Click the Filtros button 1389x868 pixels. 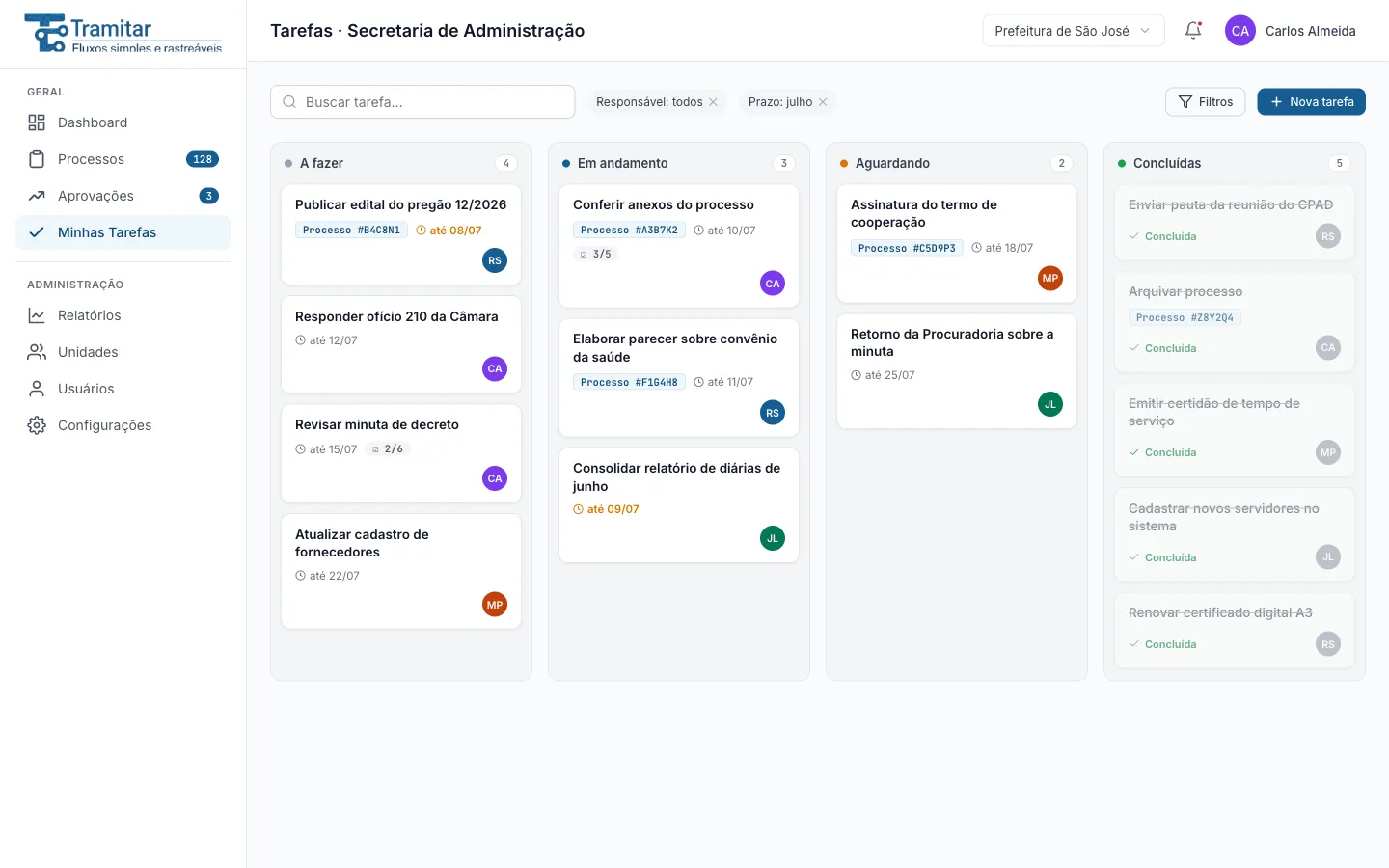[1206, 102]
